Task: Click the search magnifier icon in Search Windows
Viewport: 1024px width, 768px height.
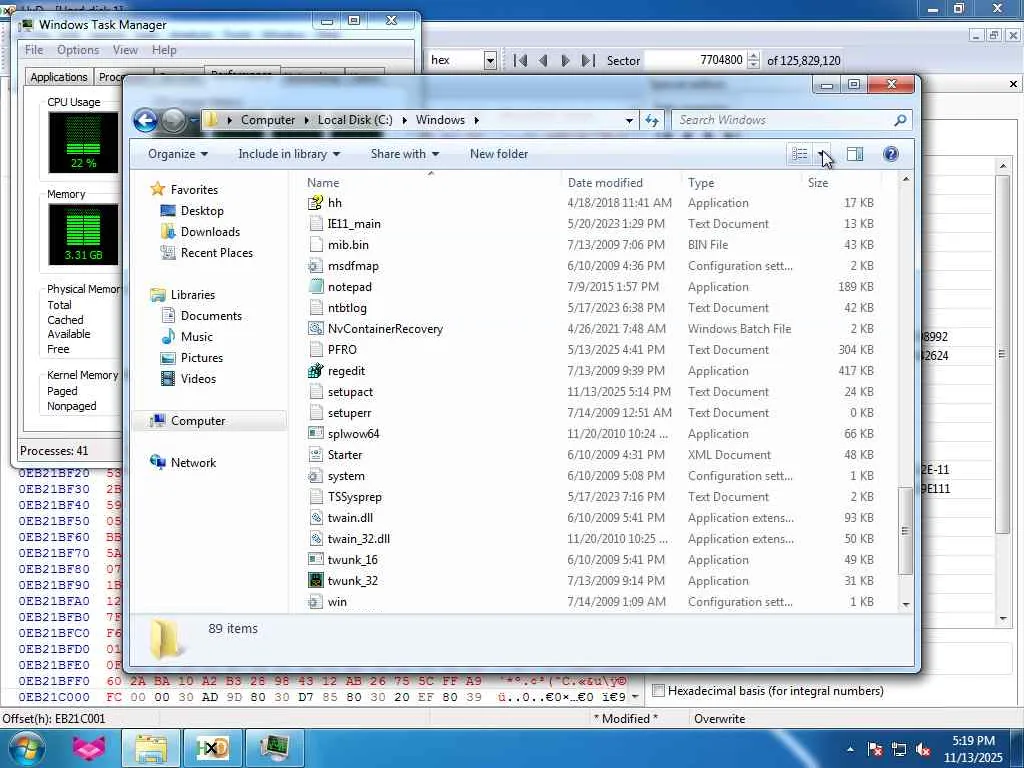Action: (900, 120)
